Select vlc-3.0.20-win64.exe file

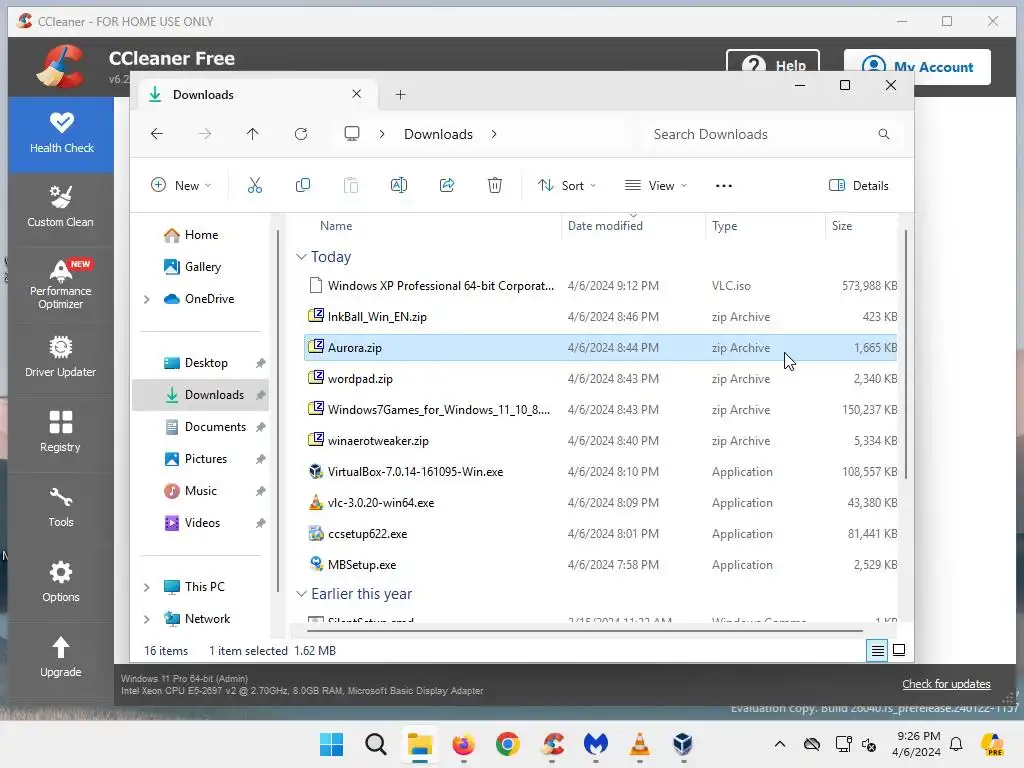[x=600, y=503]
